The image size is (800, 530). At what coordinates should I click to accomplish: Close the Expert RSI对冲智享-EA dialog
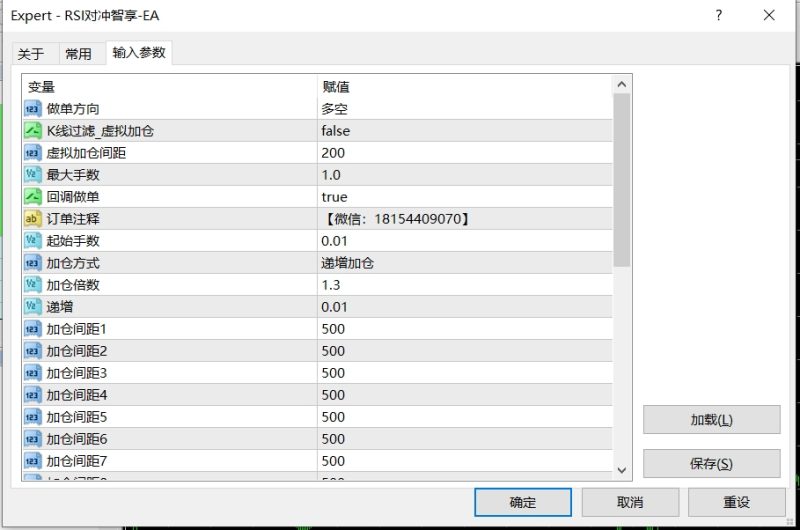[769, 15]
